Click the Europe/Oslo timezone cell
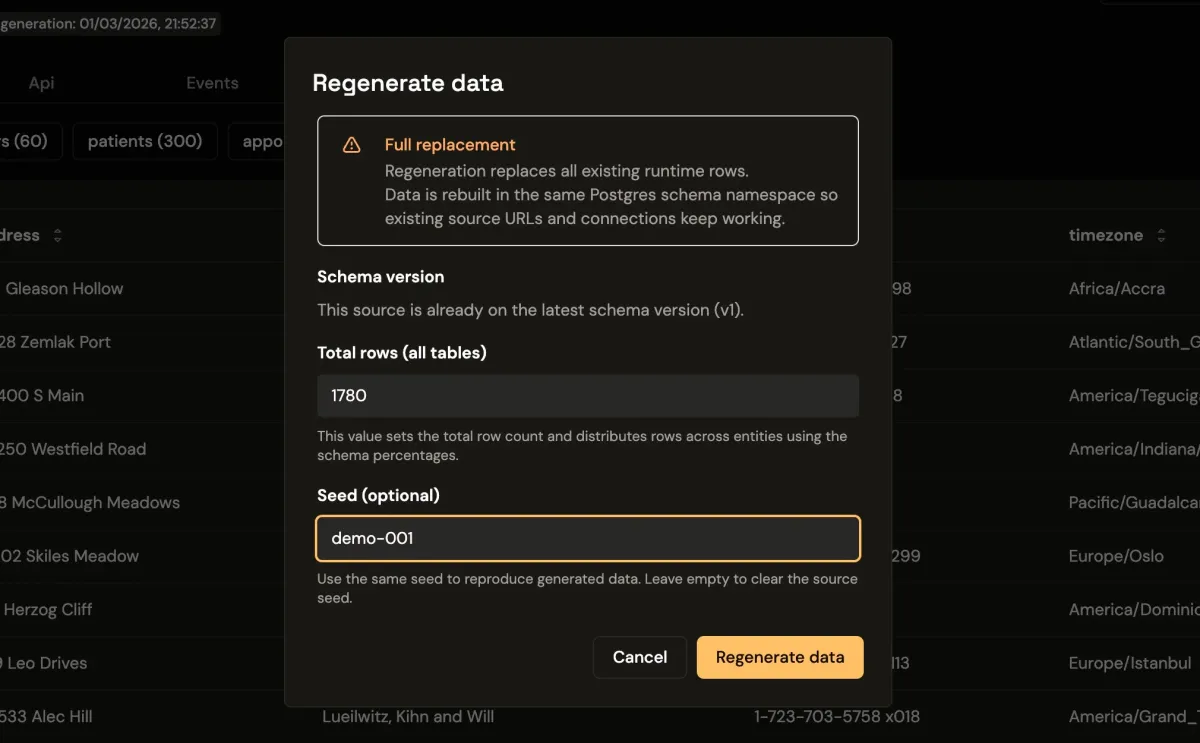Image resolution: width=1200 pixels, height=743 pixels. (x=1115, y=556)
